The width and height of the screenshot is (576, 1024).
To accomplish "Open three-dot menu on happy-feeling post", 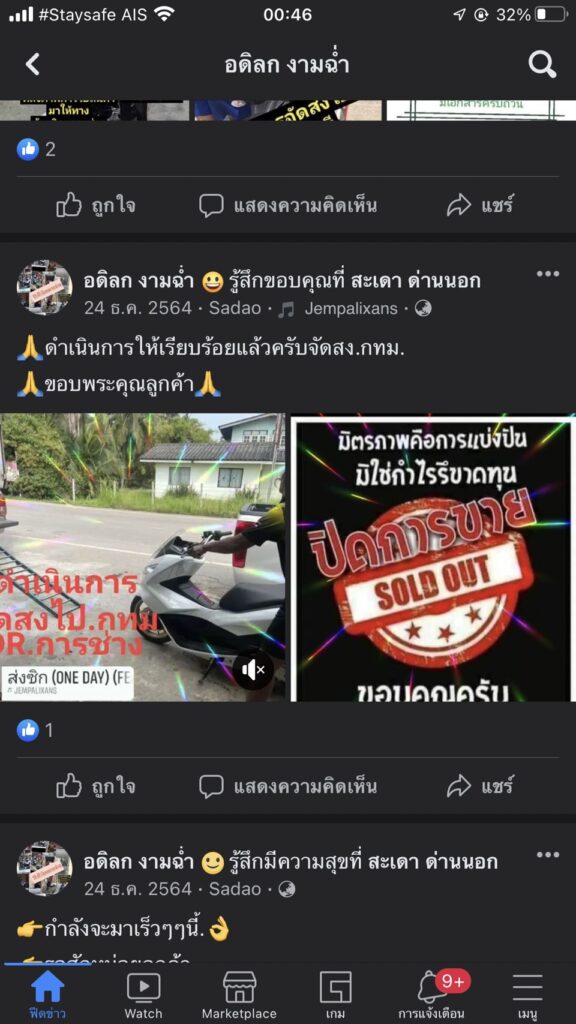I will (x=547, y=855).
